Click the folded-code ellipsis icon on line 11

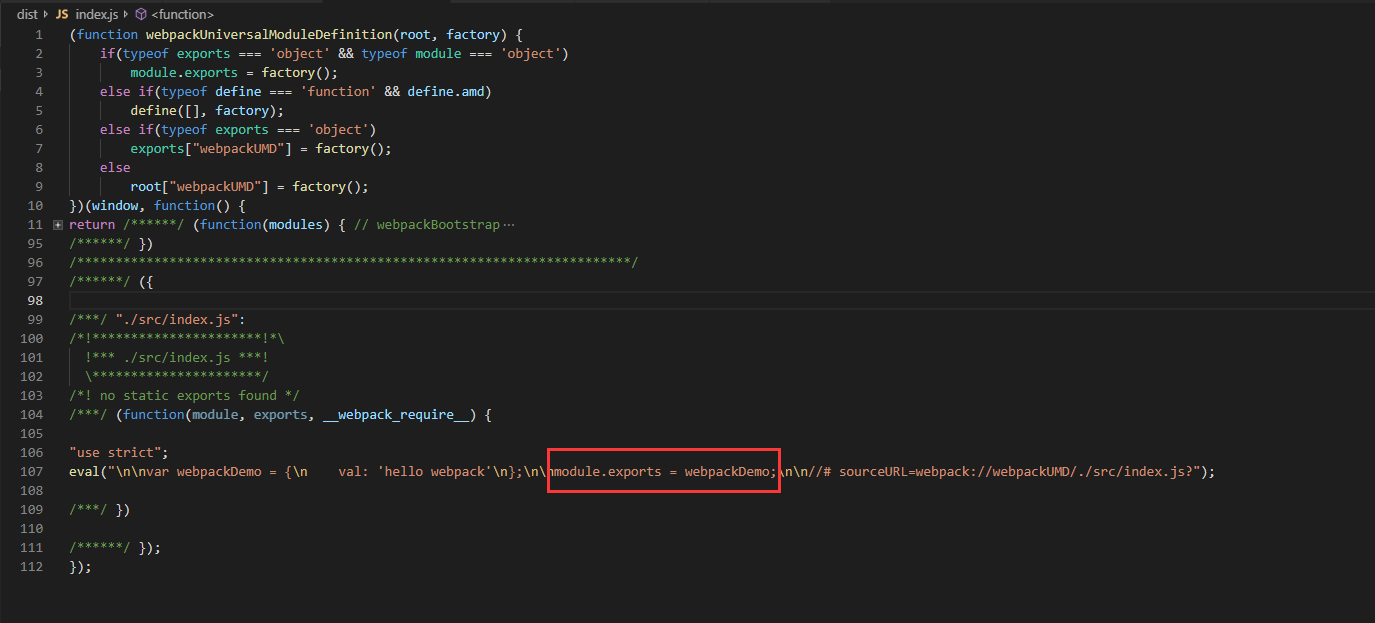coord(508,224)
